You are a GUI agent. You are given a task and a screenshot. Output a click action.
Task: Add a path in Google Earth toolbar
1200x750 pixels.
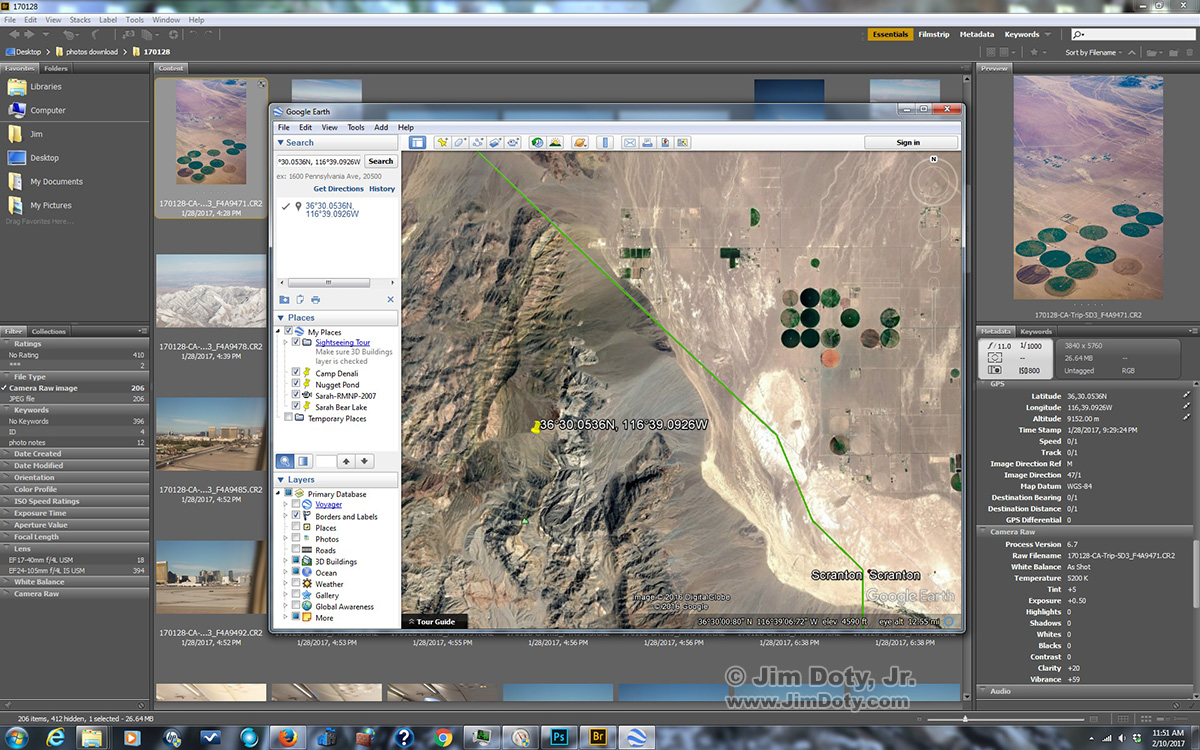(x=477, y=143)
